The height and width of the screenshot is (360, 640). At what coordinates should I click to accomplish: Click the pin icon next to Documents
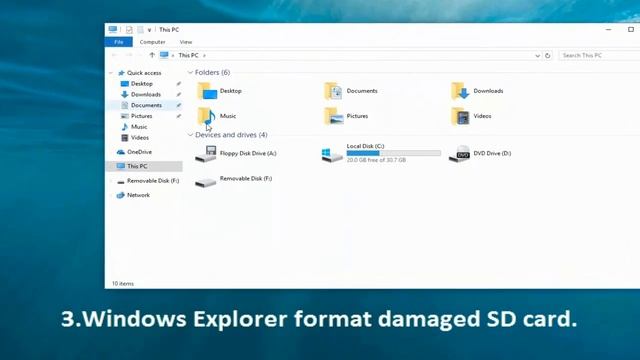[x=178, y=105]
